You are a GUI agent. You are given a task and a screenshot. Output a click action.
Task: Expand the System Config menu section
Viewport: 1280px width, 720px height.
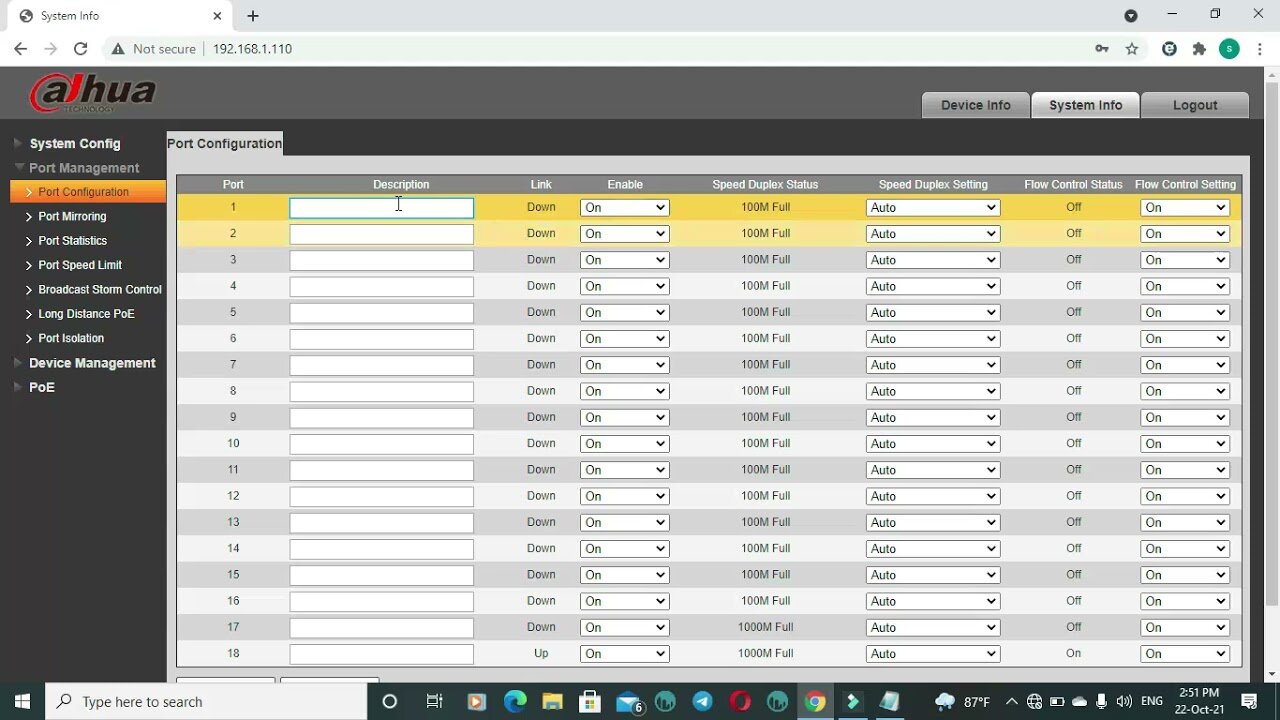coord(74,144)
